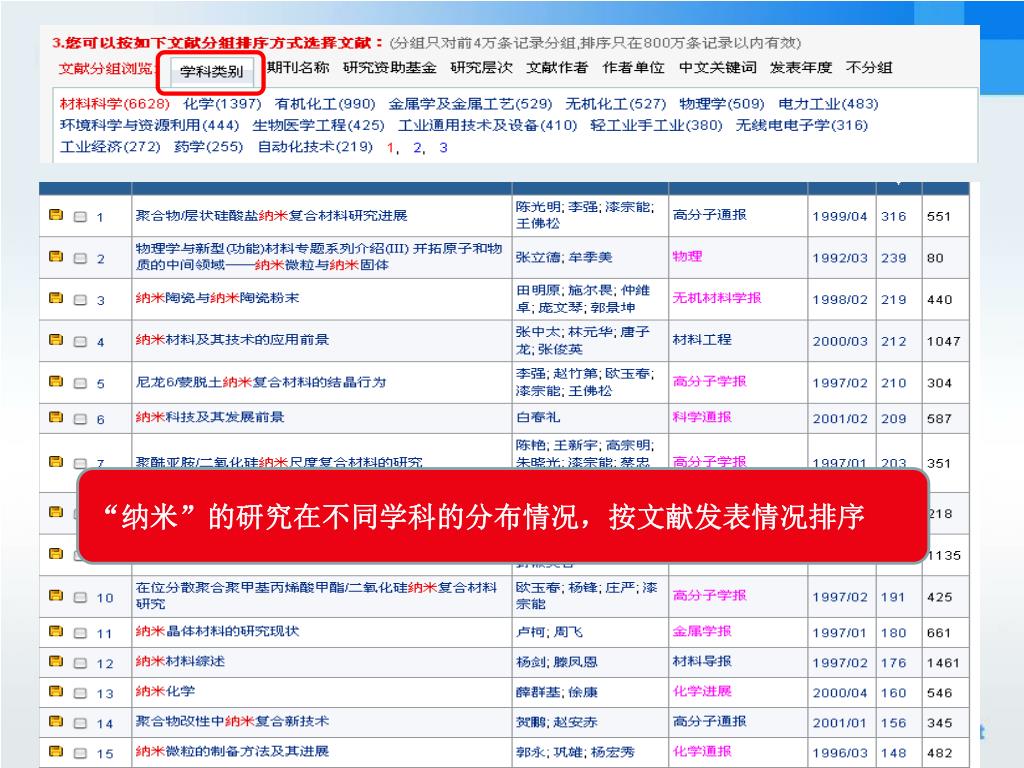
Task: Filter by 有机化工(990) subject
Action: tap(325, 104)
